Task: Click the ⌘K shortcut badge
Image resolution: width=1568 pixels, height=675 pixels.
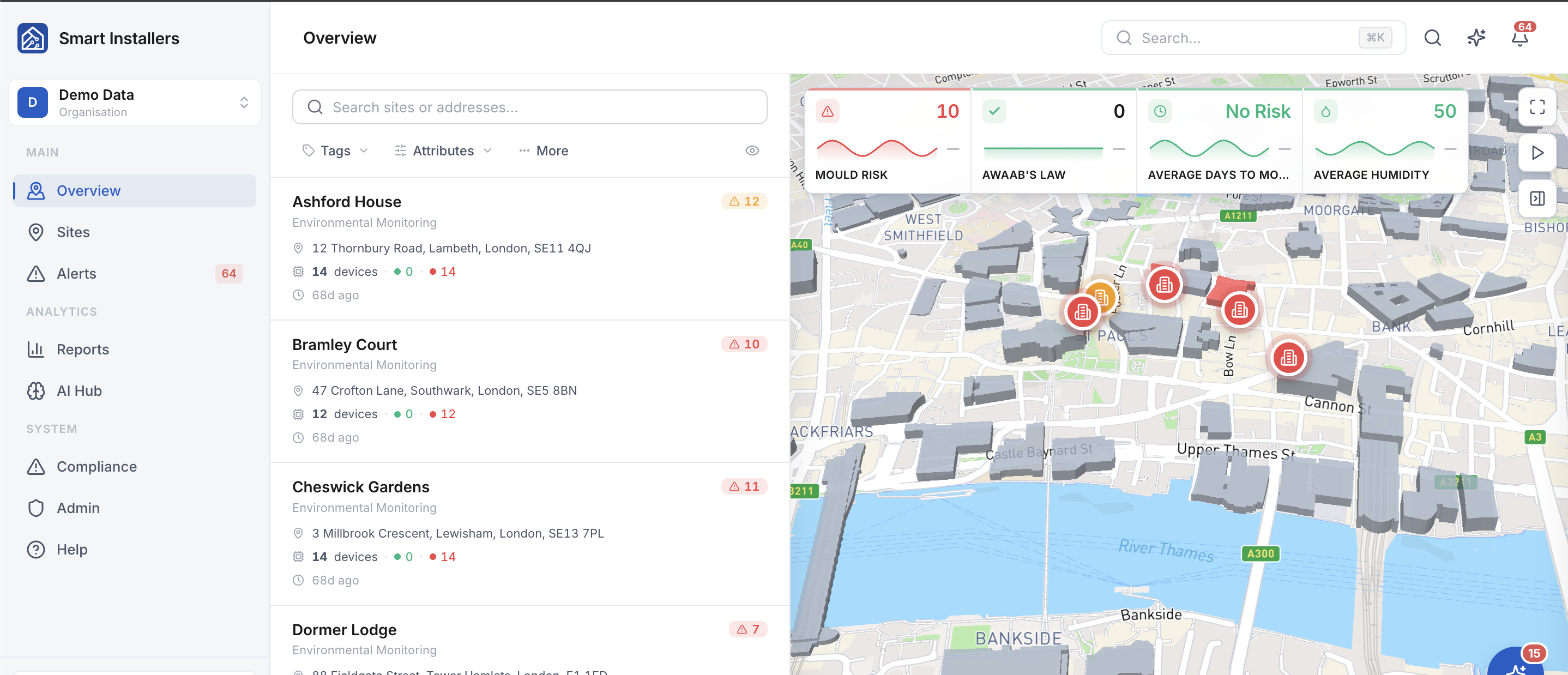Action: click(x=1375, y=38)
